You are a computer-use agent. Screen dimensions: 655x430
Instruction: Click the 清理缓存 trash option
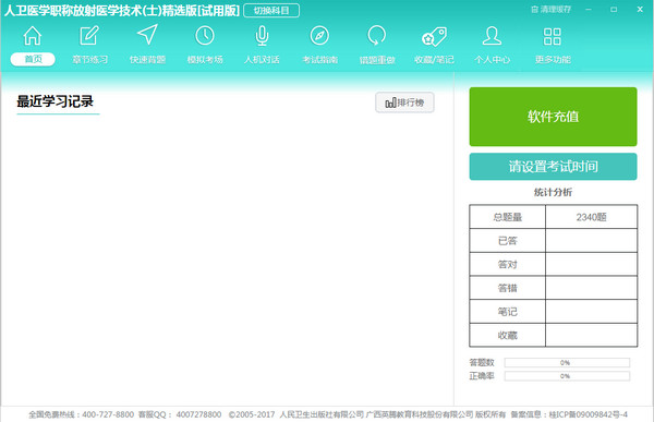point(551,9)
